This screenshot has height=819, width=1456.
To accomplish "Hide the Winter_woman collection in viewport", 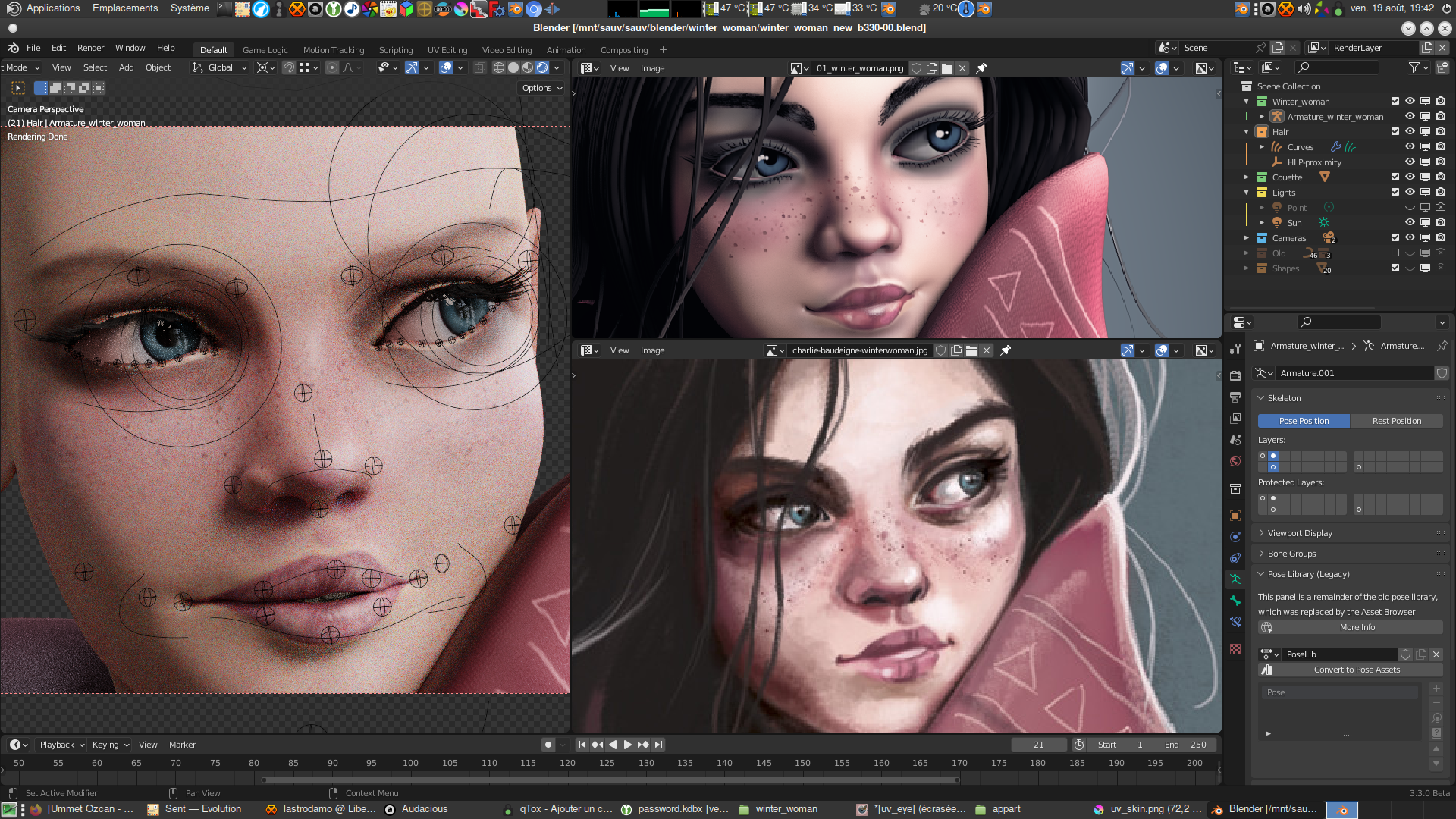I will pyautogui.click(x=1410, y=102).
